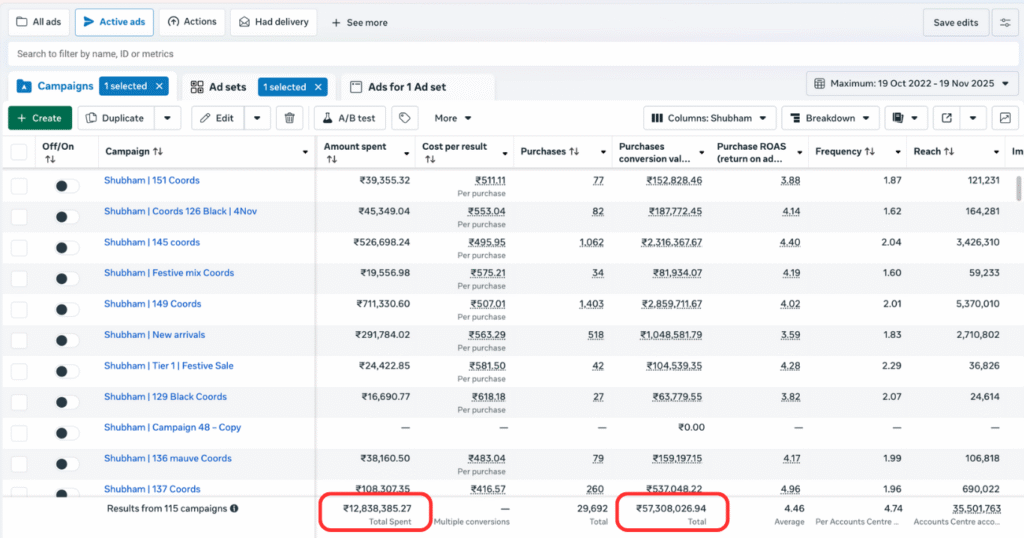Click the tag label icon
Screen dimensions: 1024x538
pyautogui.click(x=404, y=118)
